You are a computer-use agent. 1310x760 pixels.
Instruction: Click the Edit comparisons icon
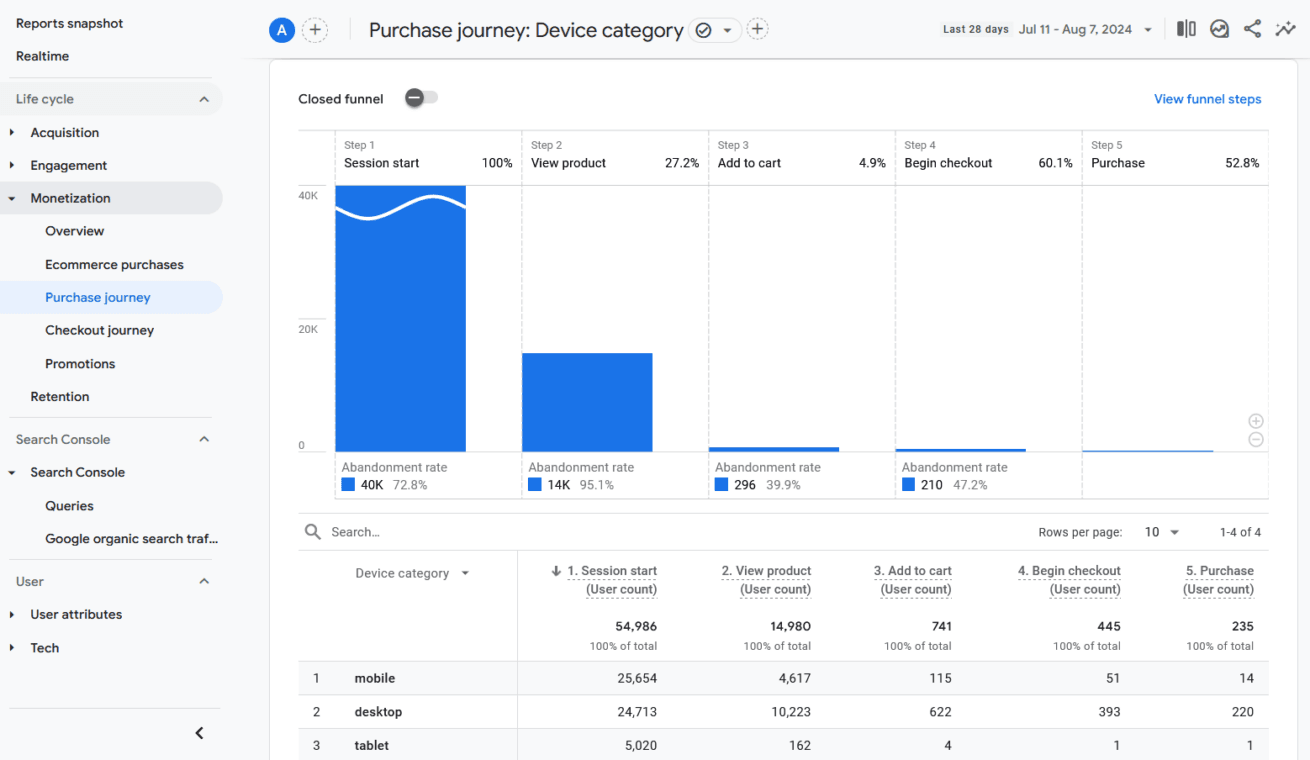tap(1185, 28)
